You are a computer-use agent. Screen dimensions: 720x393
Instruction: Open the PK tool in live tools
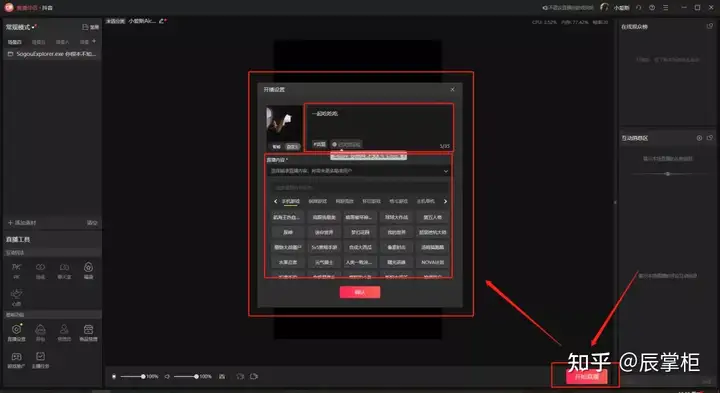point(17,270)
